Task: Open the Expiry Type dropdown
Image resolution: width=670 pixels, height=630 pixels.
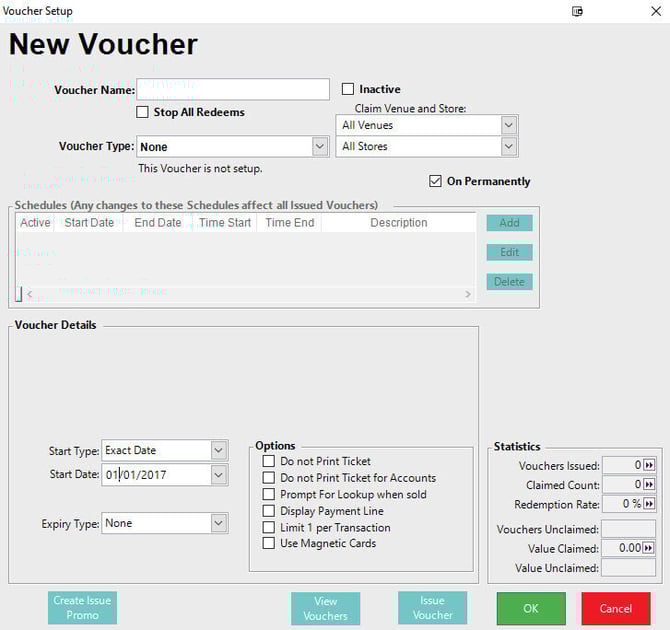Action: (218, 523)
